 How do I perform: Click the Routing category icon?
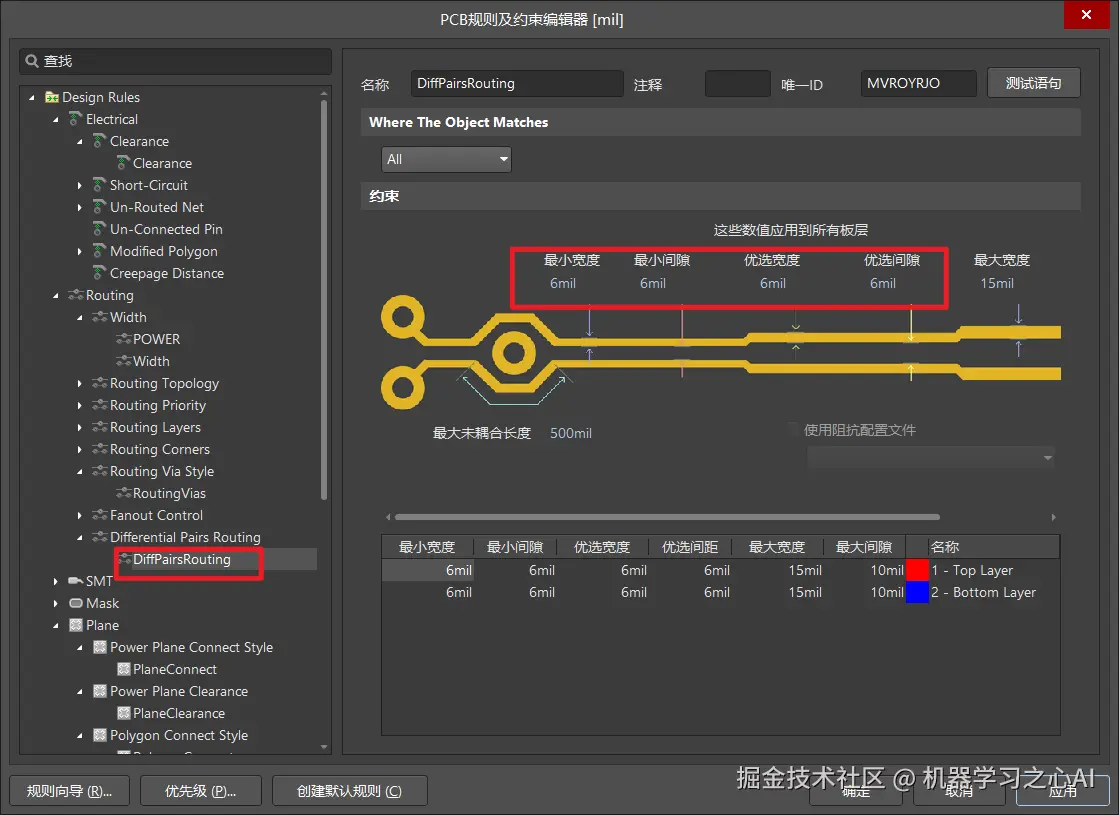pyautogui.click(x=76, y=295)
